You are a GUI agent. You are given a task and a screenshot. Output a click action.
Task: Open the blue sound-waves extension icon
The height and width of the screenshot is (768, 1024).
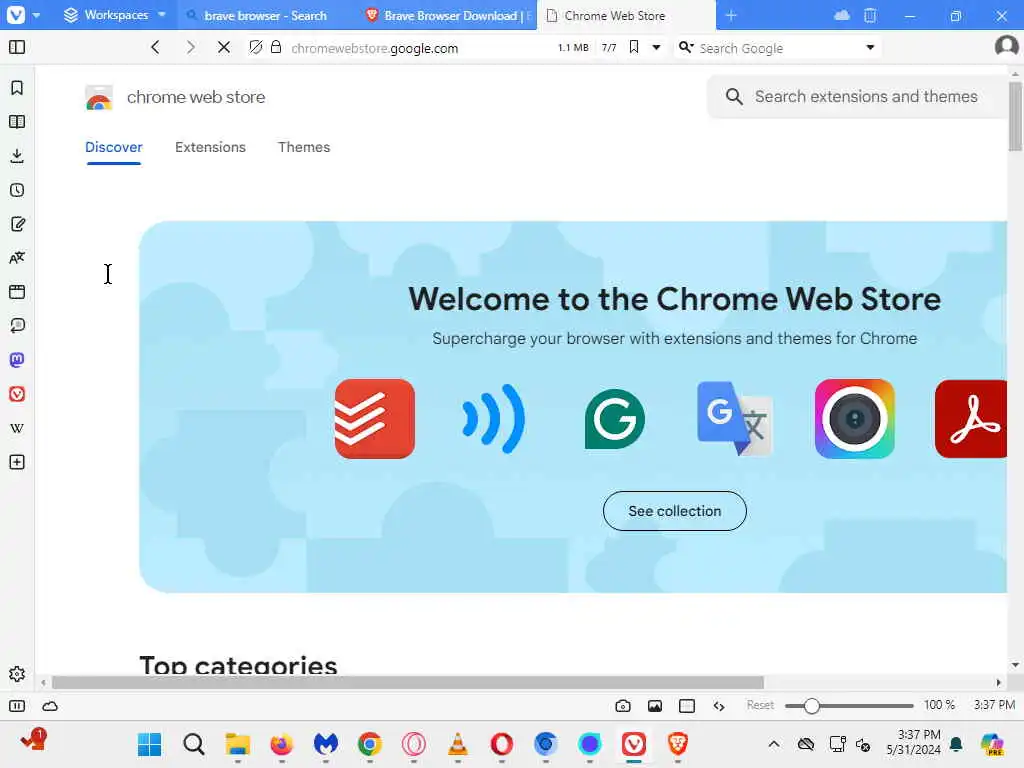click(x=494, y=419)
